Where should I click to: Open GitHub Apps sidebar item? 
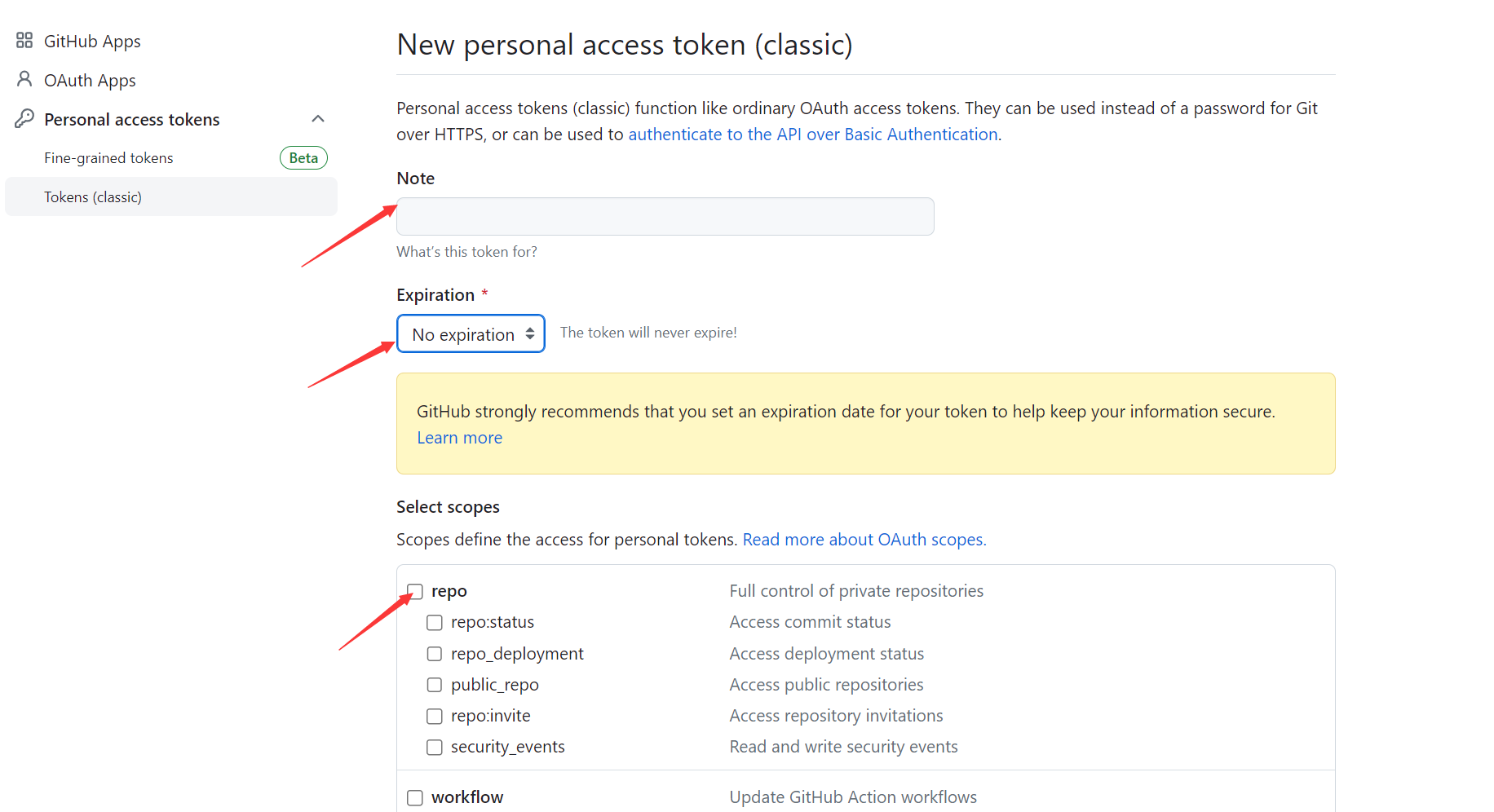92,42
